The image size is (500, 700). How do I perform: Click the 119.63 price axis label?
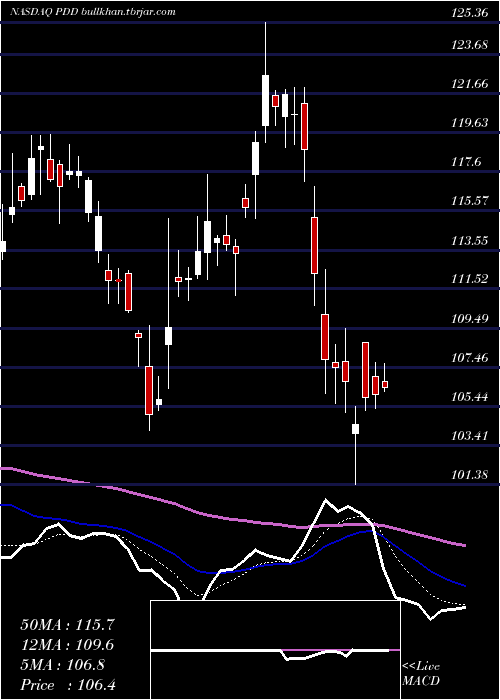469,123
